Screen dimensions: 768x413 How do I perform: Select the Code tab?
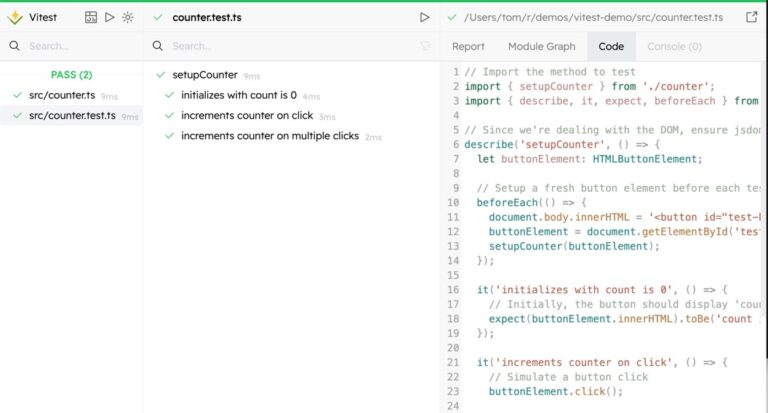point(610,46)
